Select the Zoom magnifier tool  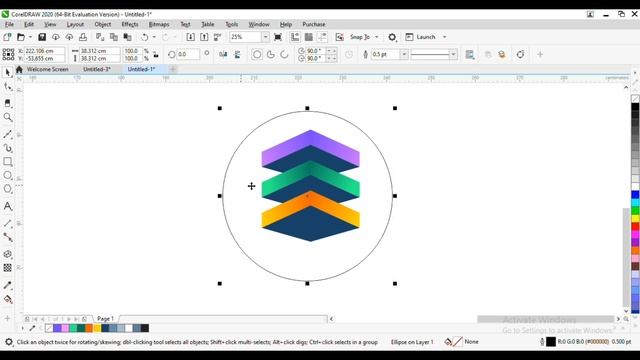pyautogui.click(x=7, y=118)
